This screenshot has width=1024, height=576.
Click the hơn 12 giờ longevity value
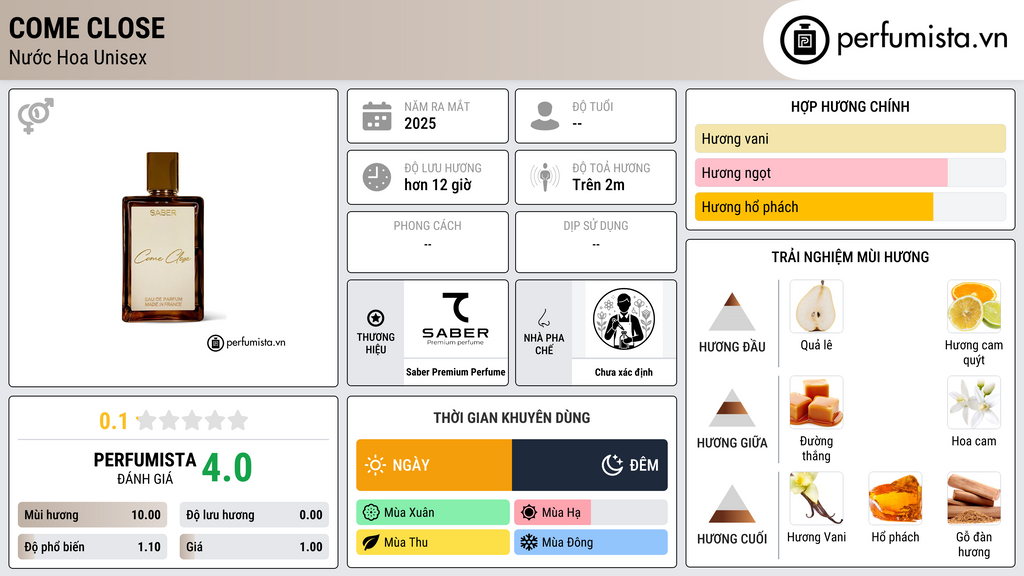coord(438,185)
